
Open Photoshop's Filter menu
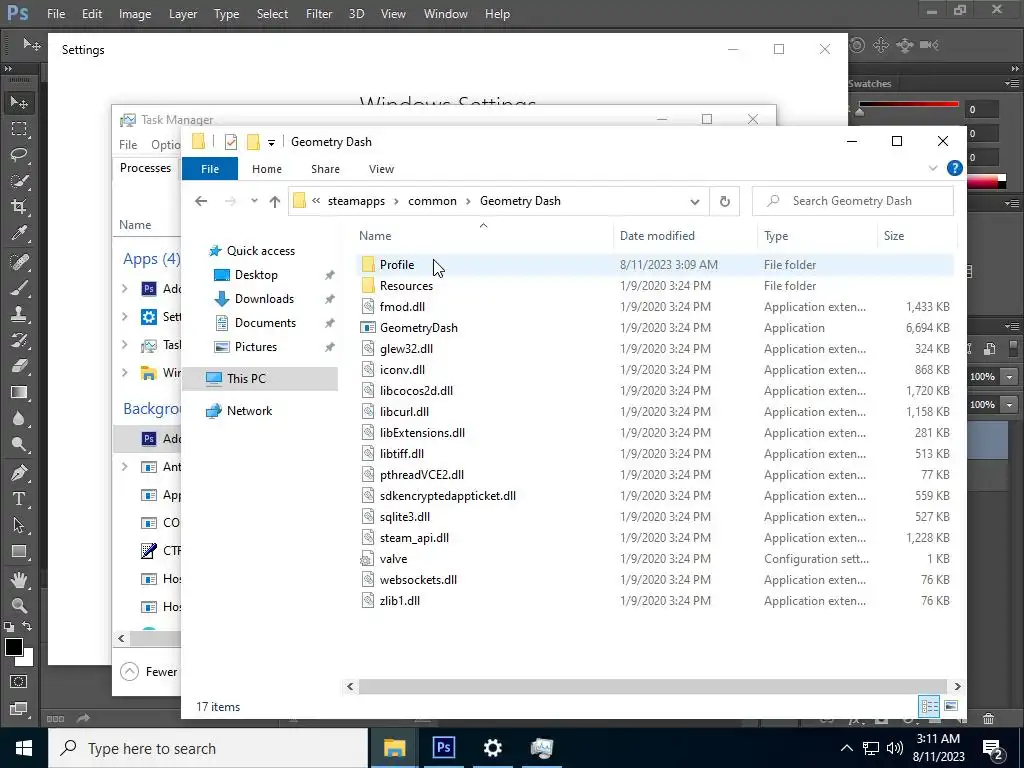319,14
